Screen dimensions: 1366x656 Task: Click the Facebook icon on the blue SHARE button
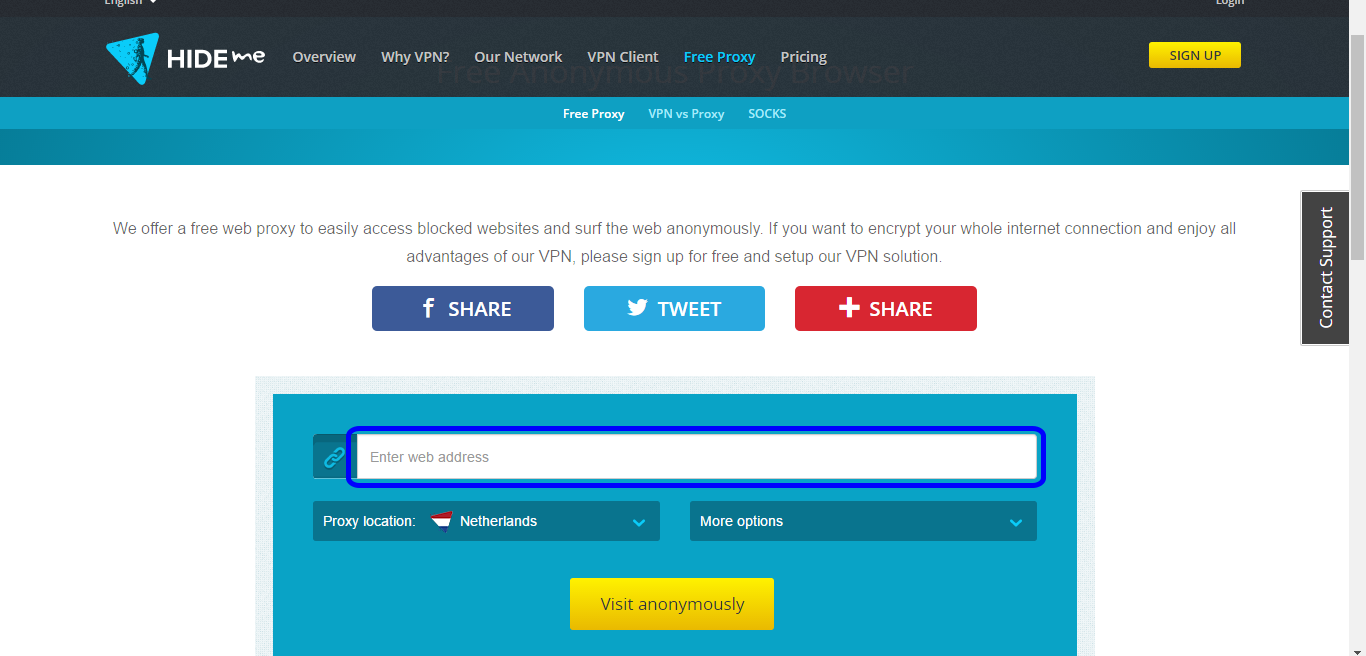click(428, 308)
